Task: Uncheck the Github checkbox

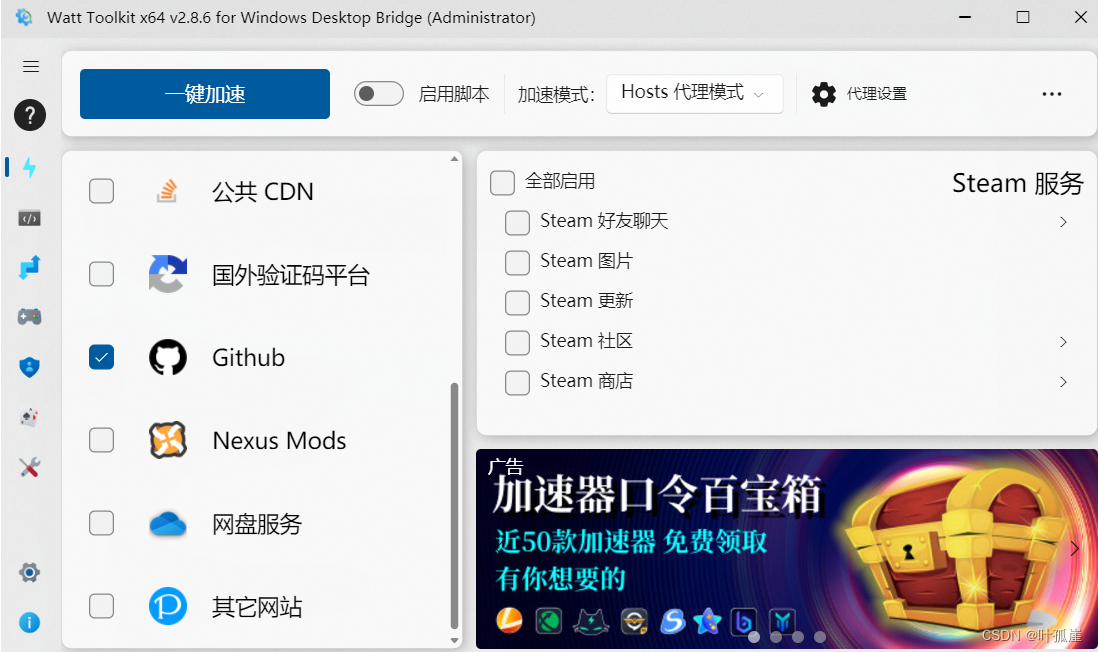Action: (x=102, y=357)
